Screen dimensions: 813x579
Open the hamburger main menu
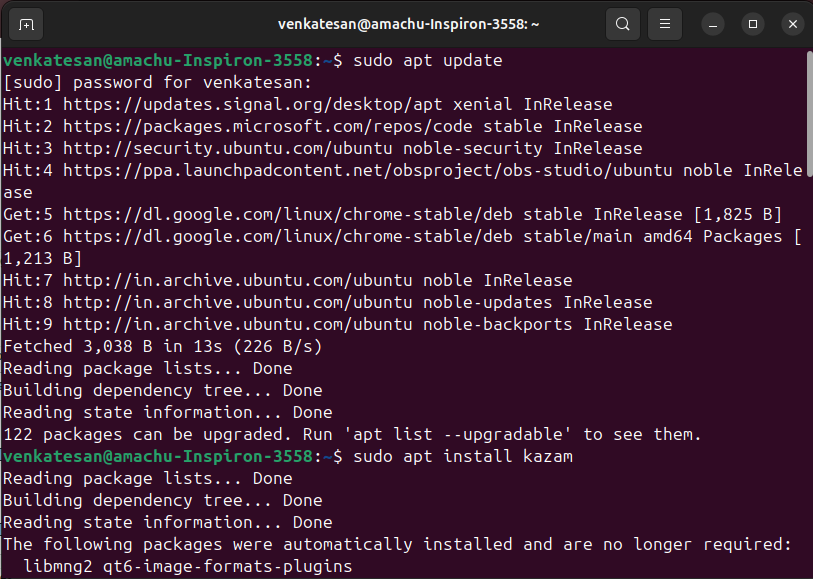pyautogui.click(x=665, y=24)
